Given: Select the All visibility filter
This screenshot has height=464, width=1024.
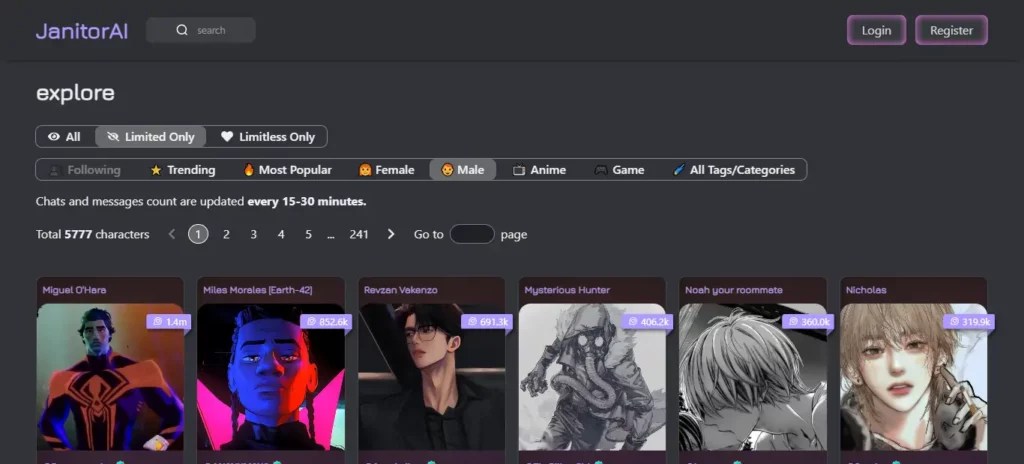Looking at the screenshot, I should point(65,137).
